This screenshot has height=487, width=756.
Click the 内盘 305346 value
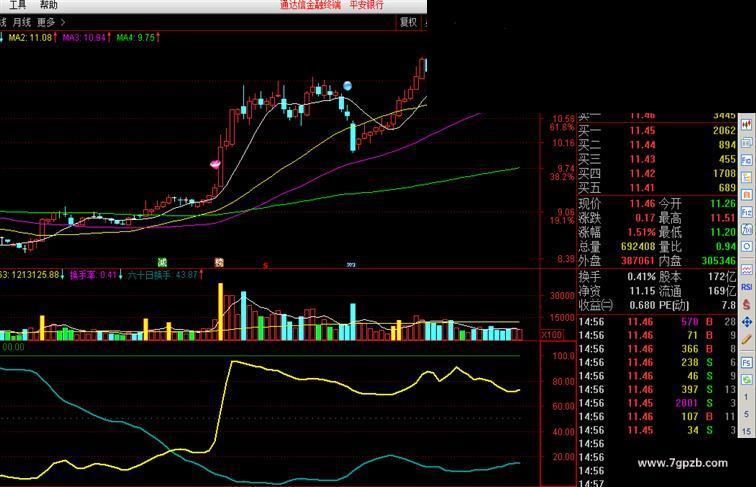pyautogui.click(x=718, y=261)
